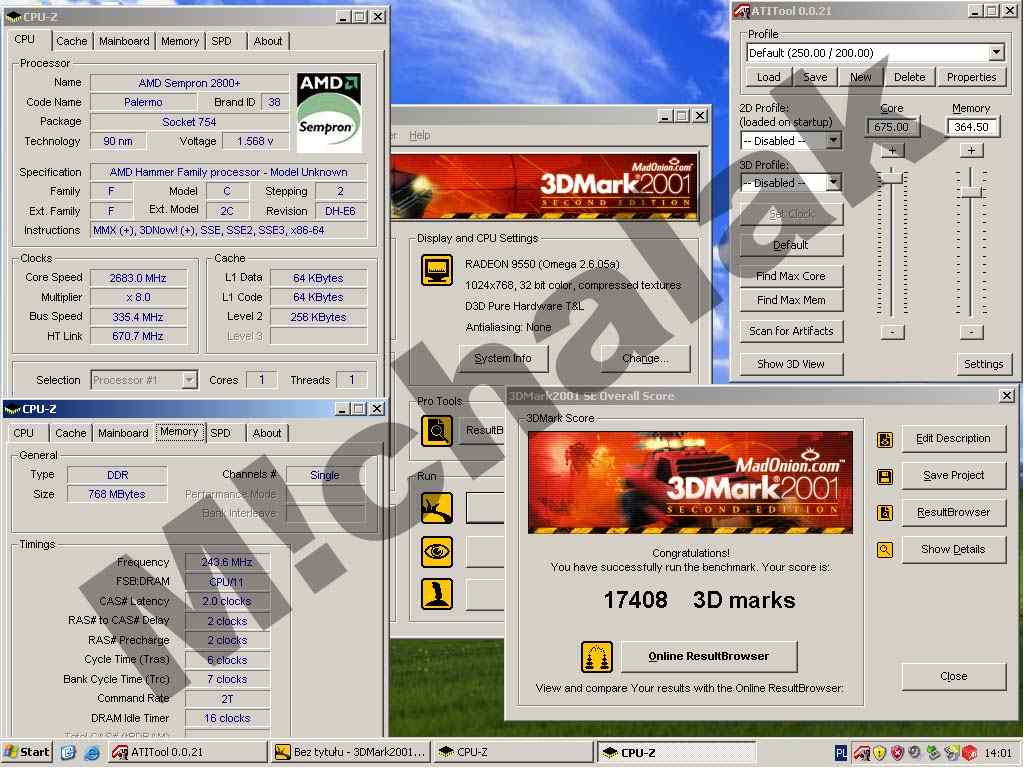Viewport: 1024px width, 768px height.
Task: Click Show Details button
Action: pos(953,550)
